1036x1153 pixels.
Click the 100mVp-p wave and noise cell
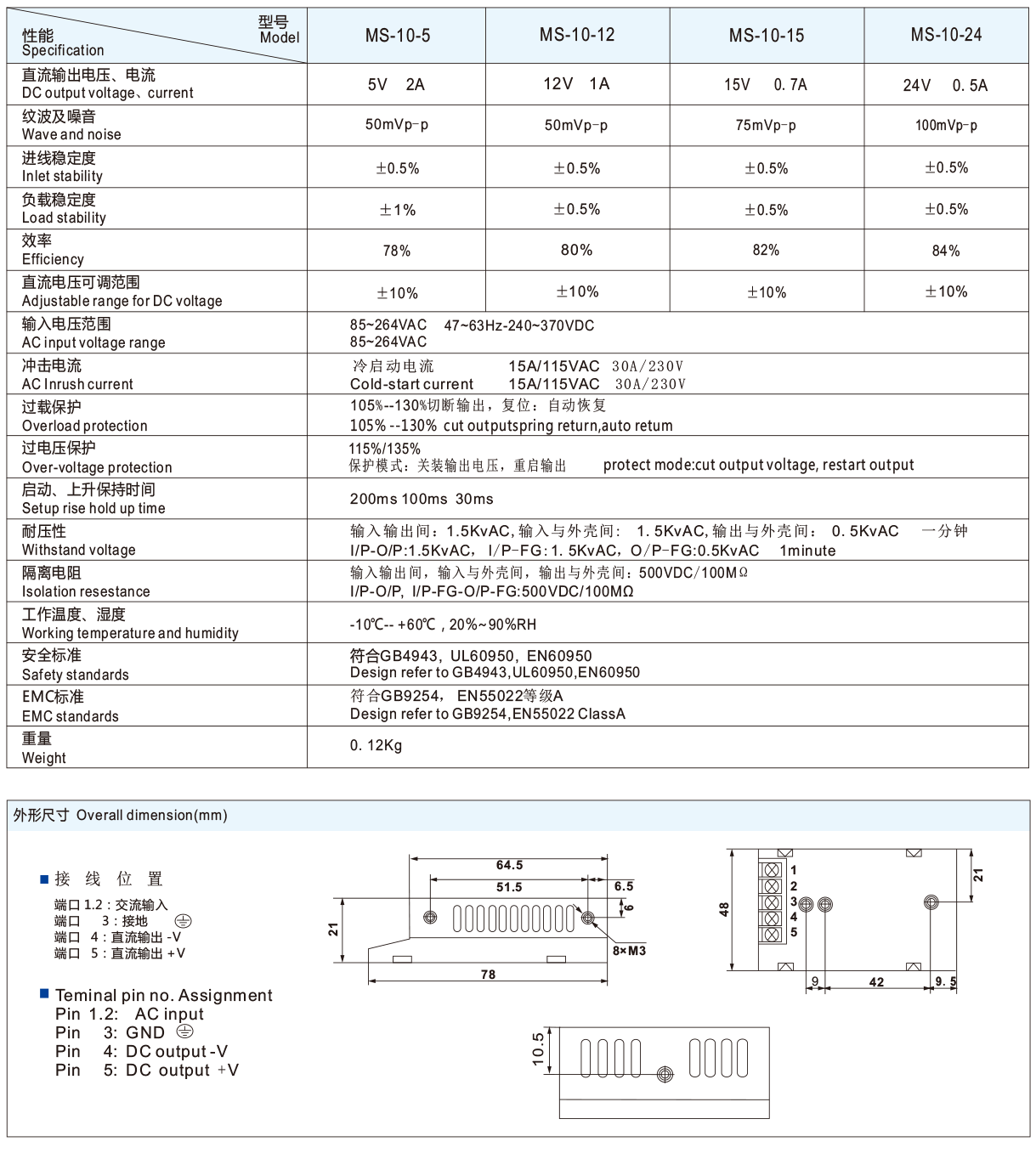pyautogui.click(x=946, y=126)
